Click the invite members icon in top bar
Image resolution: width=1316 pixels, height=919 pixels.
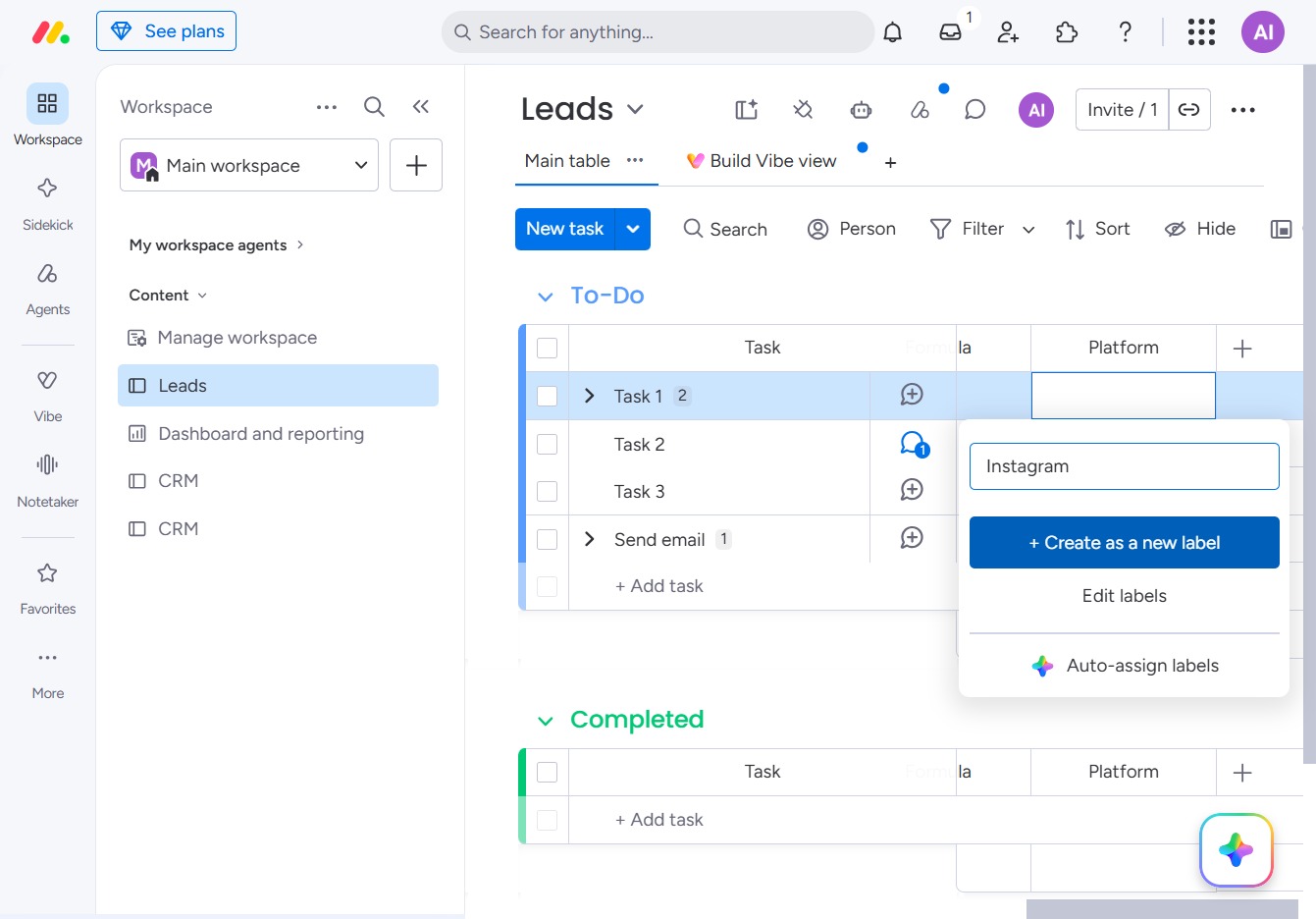click(1008, 32)
